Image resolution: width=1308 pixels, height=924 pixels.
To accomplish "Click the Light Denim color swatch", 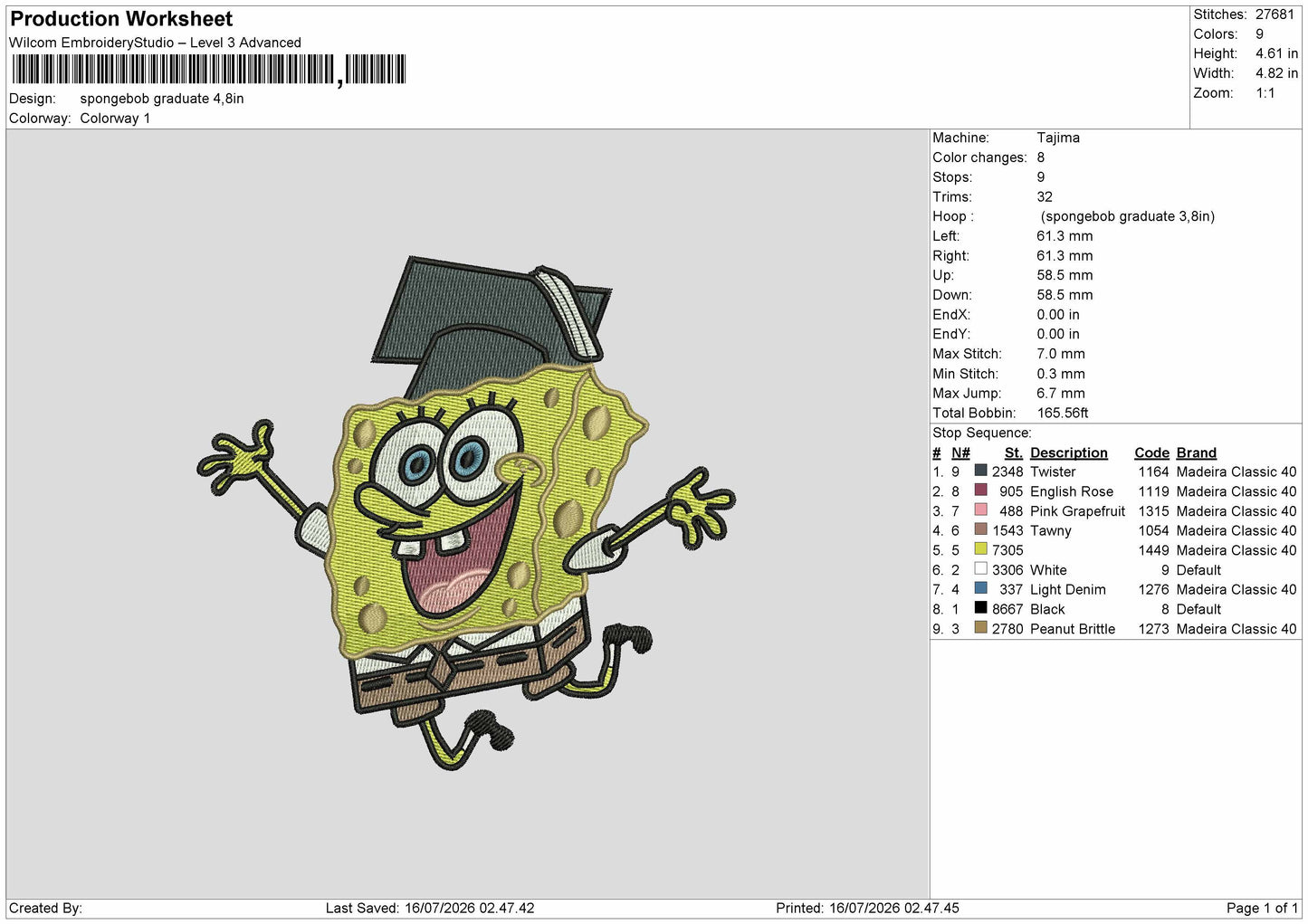I will (980, 588).
